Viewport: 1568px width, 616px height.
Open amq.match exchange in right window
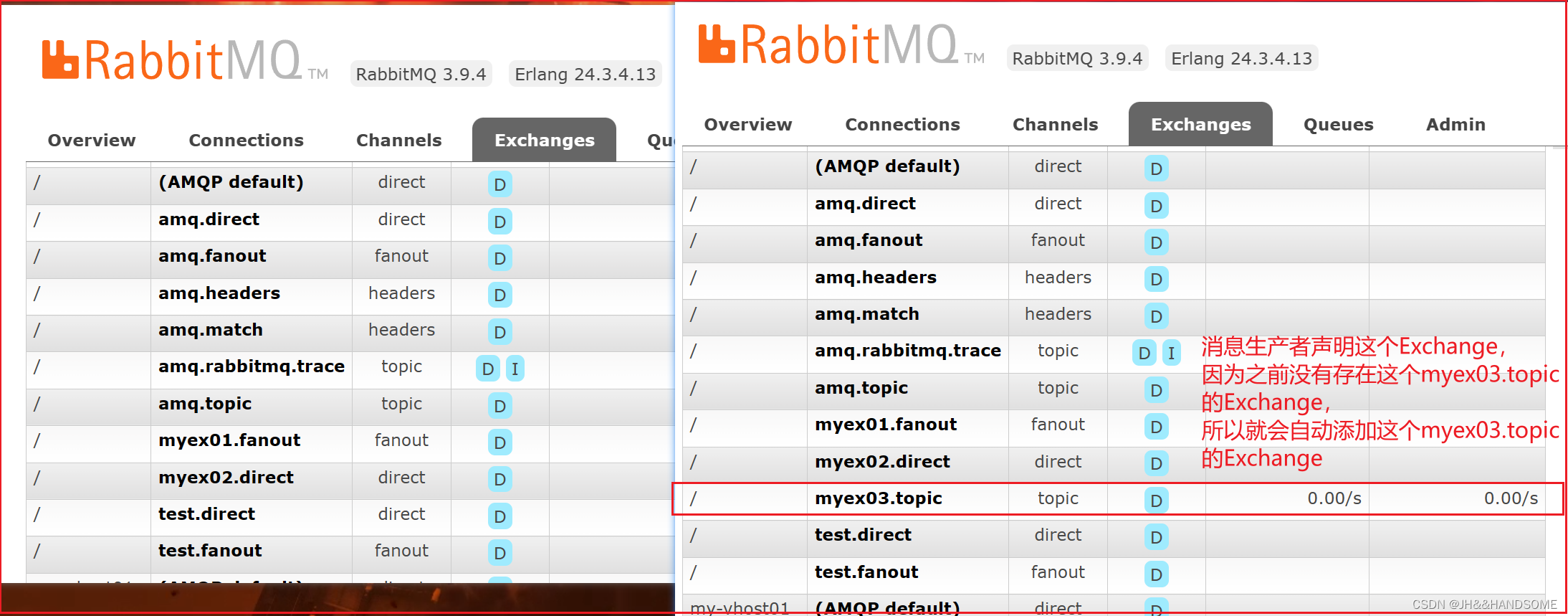[x=867, y=314]
